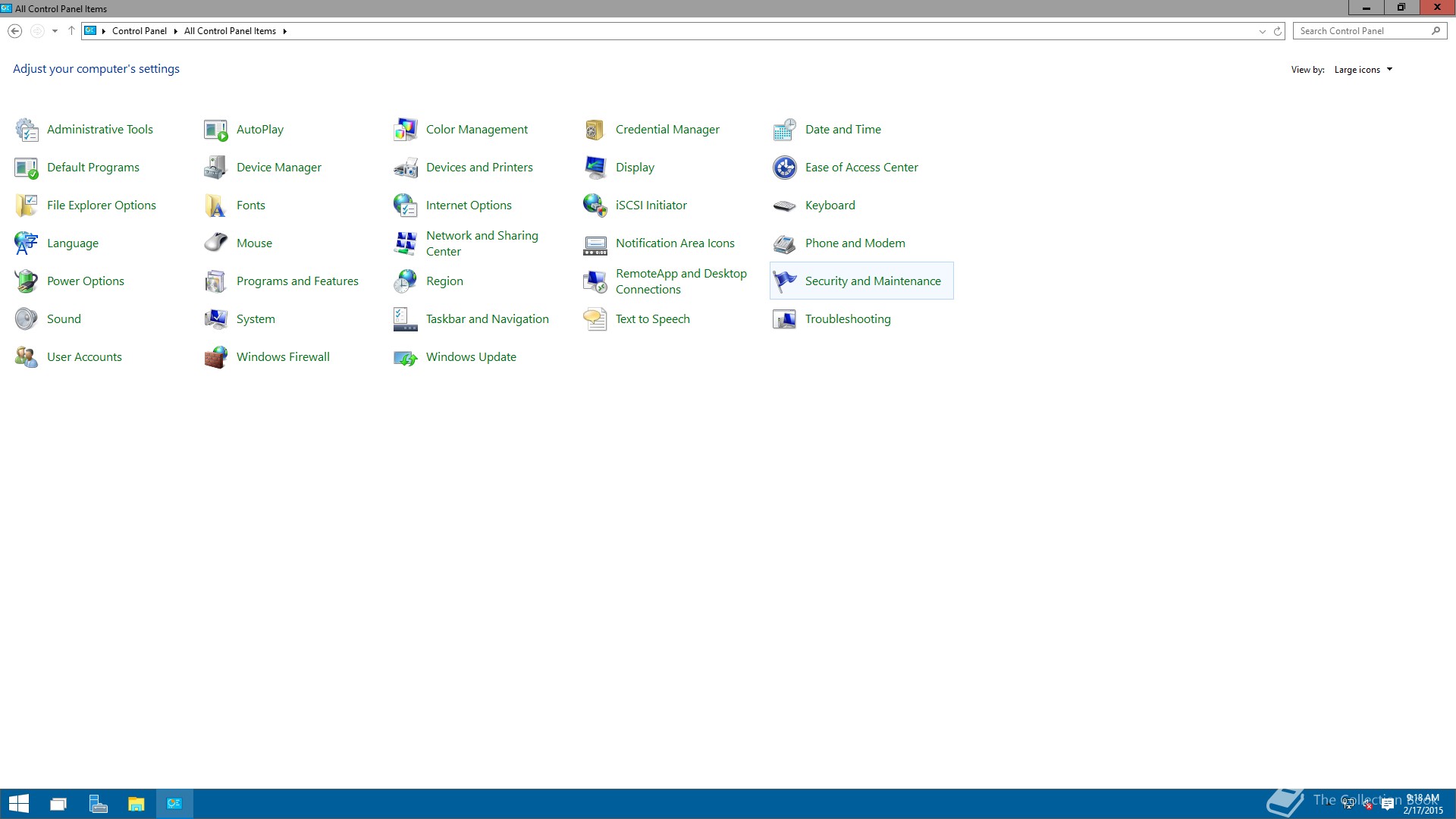Click the Region globe-and-clock icon
This screenshot has height=819, width=1456.
[406, 281]
